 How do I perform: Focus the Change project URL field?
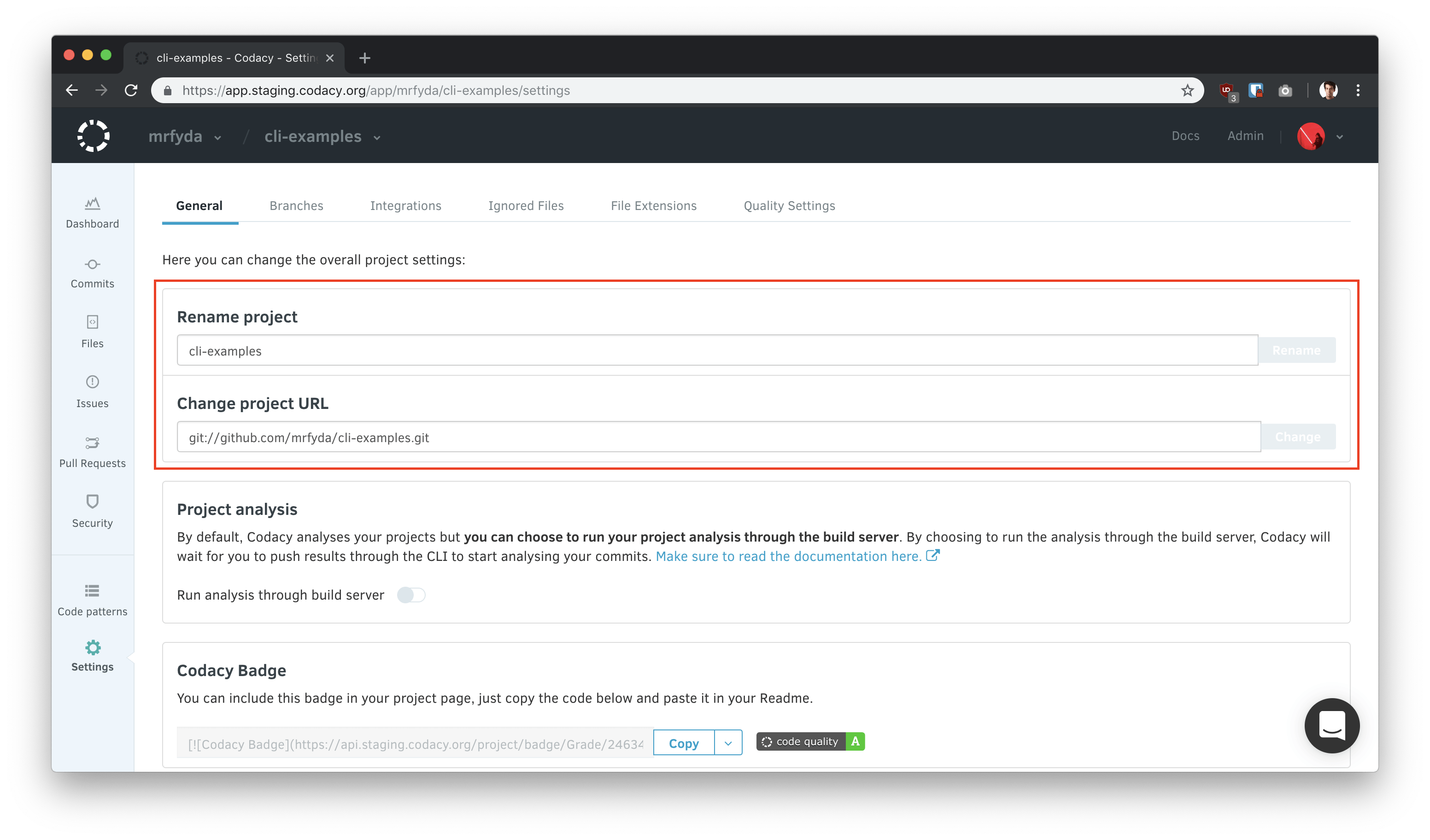[x=718, y=437]
